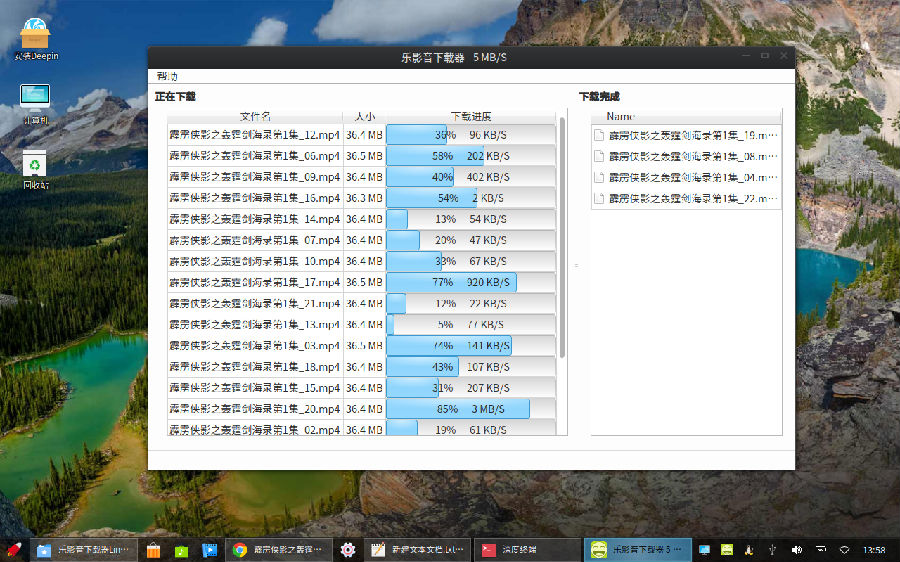Open the Deepin launcher rocket icon
This screenshot has height=562, width=900.
point(13,550)
